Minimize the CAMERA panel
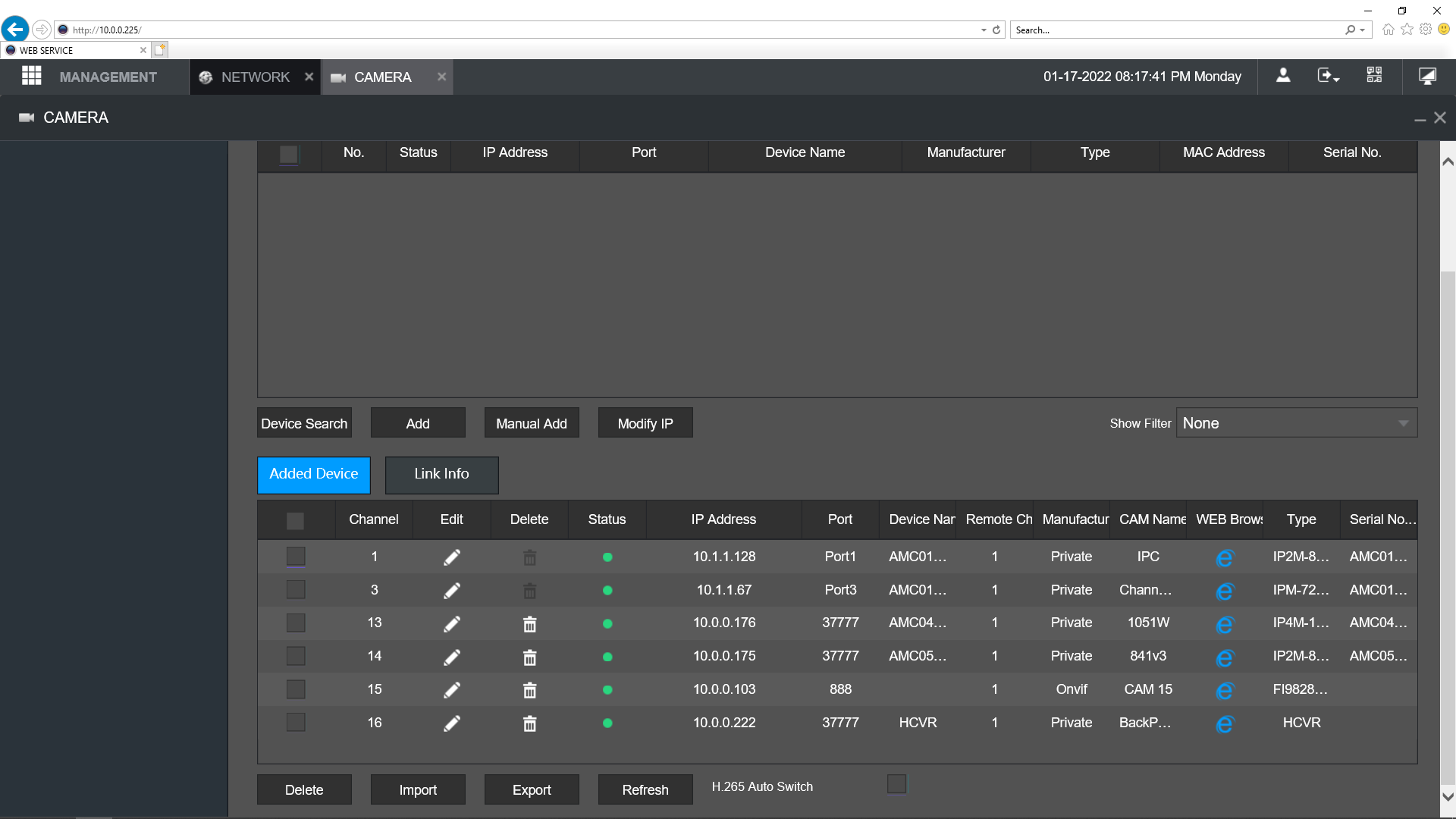The width and height of the screenshot is (1456, 819). (x=1420, y=119)
